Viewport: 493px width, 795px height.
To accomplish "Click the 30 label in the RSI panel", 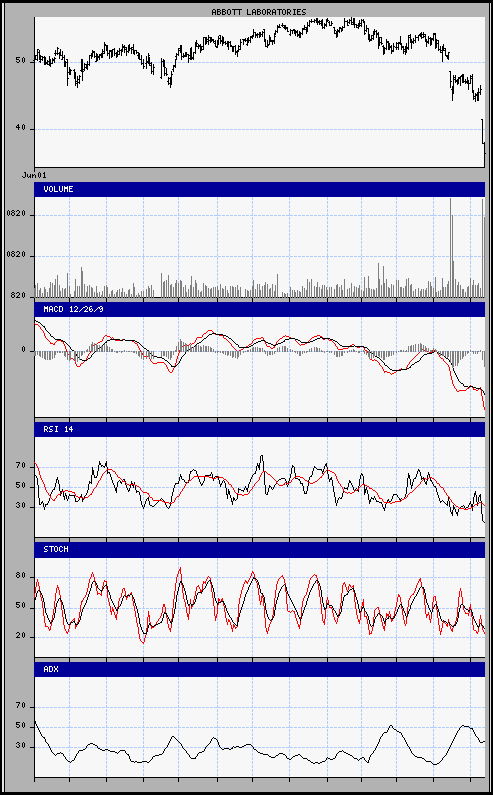I will 21,507.
